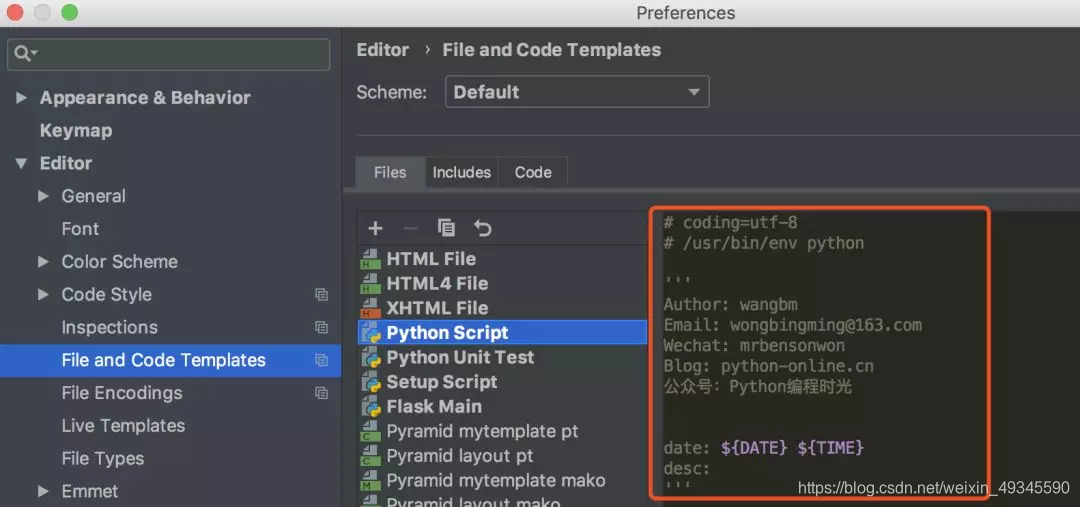Open File Encodings settings
Viewport: 1080px width, 507px height.
(122, 393)
